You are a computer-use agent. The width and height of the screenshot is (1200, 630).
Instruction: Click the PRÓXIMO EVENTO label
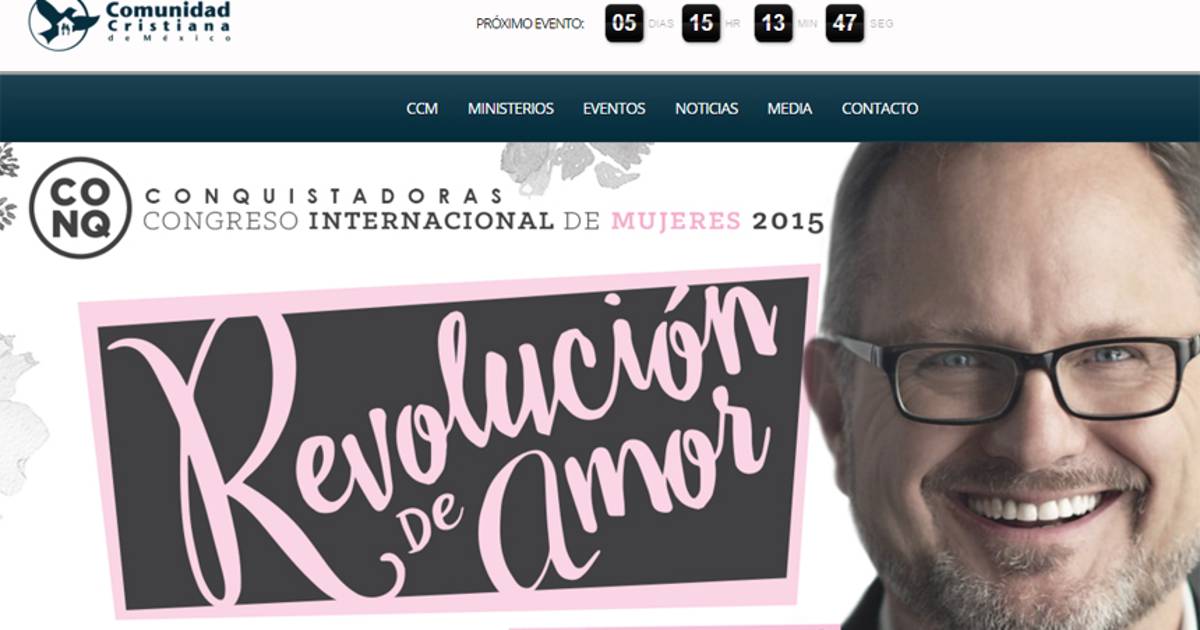click(x=531, y=23)
